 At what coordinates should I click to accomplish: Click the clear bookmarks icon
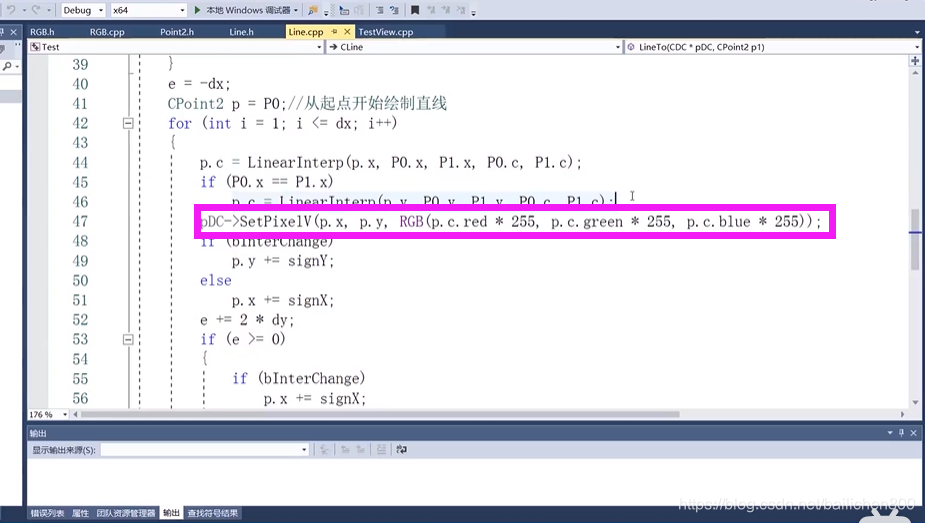pos(461,10)
